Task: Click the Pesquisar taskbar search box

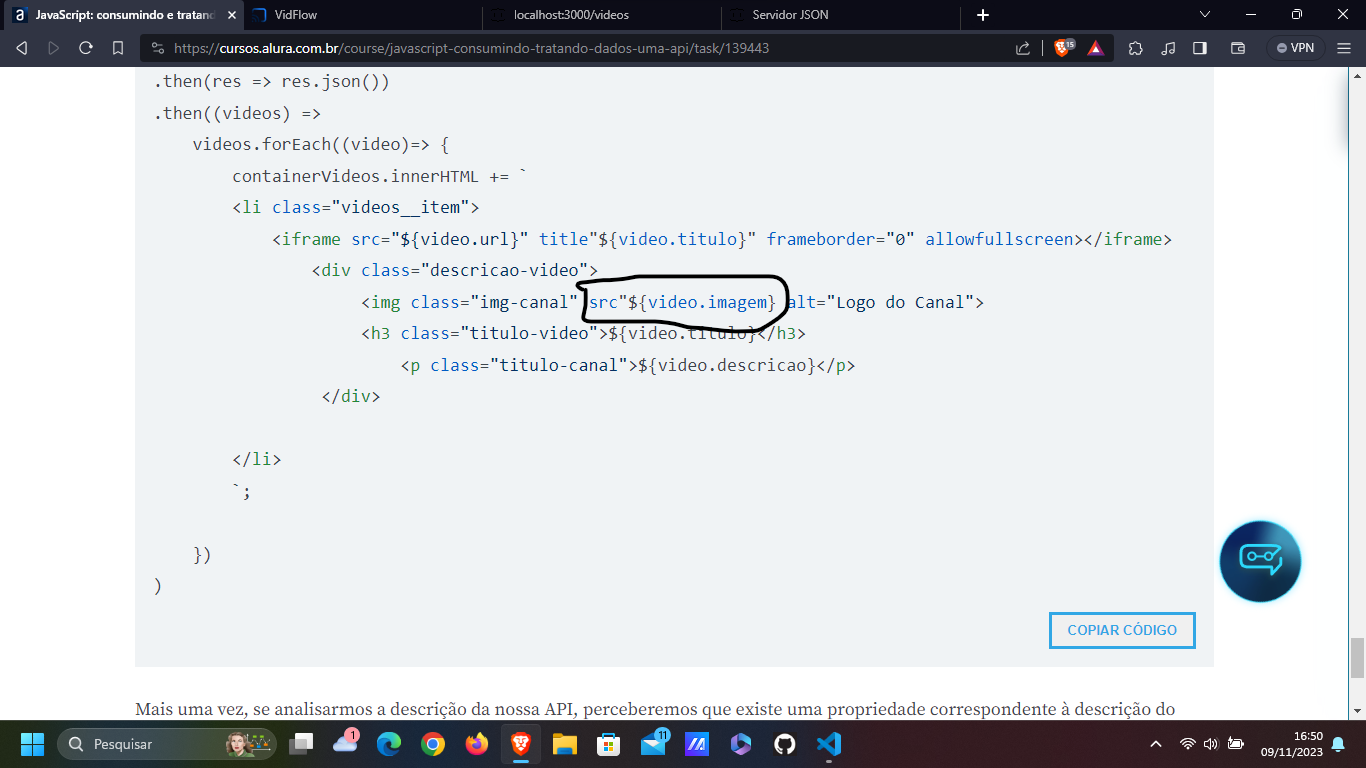Action: pos(167,744)
